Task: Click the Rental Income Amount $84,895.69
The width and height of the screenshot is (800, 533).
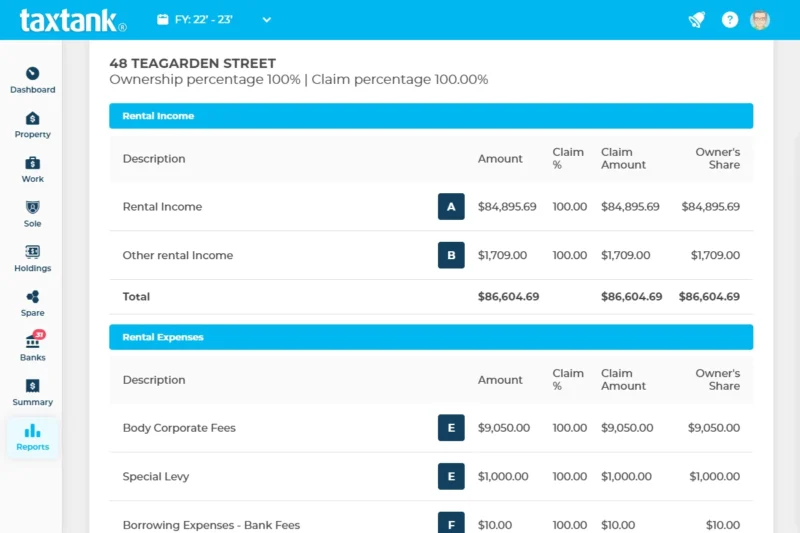Action: (x=507, y=207)
